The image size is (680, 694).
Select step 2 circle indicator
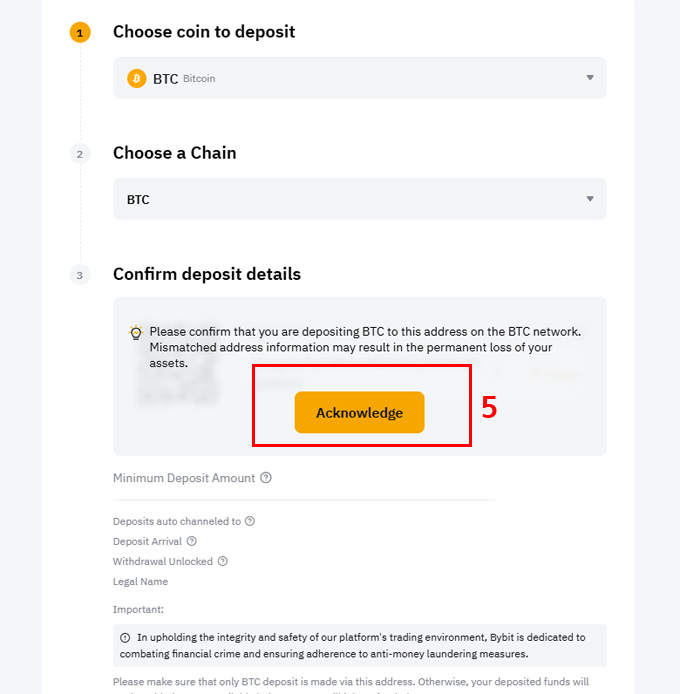[80, 154]
